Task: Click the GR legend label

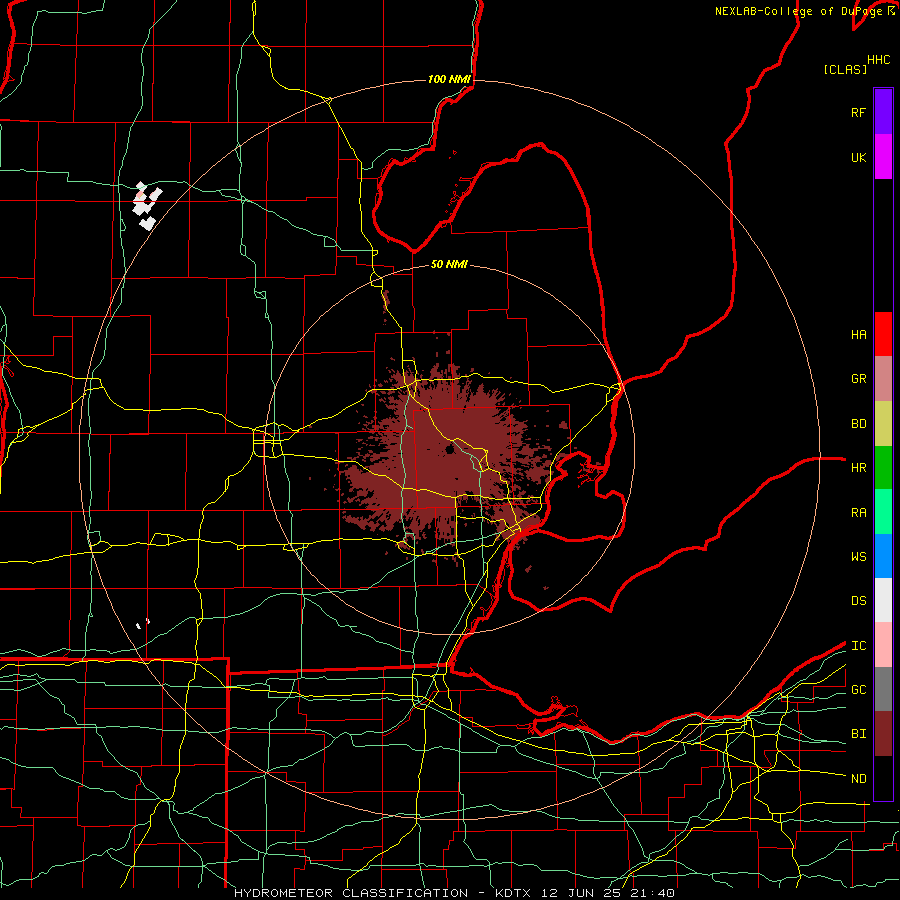Action: pos(858,379)
